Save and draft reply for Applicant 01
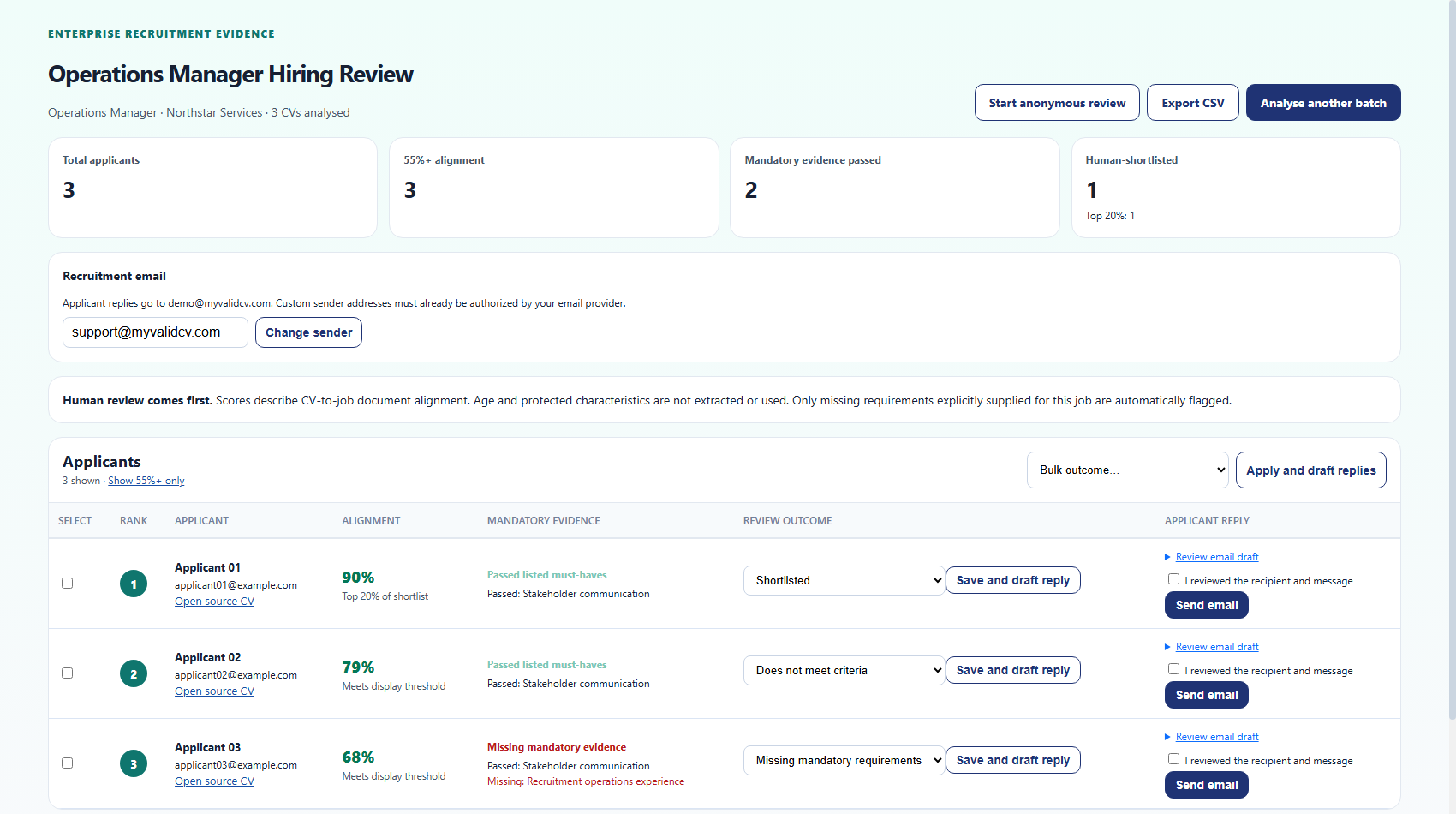Image resolution: width=1456 pixels, height=814 pixels. (1012, 580)
